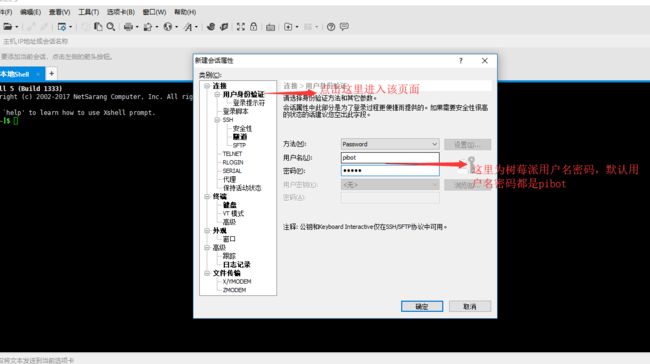Click the 确定 button

pos(422,306)
